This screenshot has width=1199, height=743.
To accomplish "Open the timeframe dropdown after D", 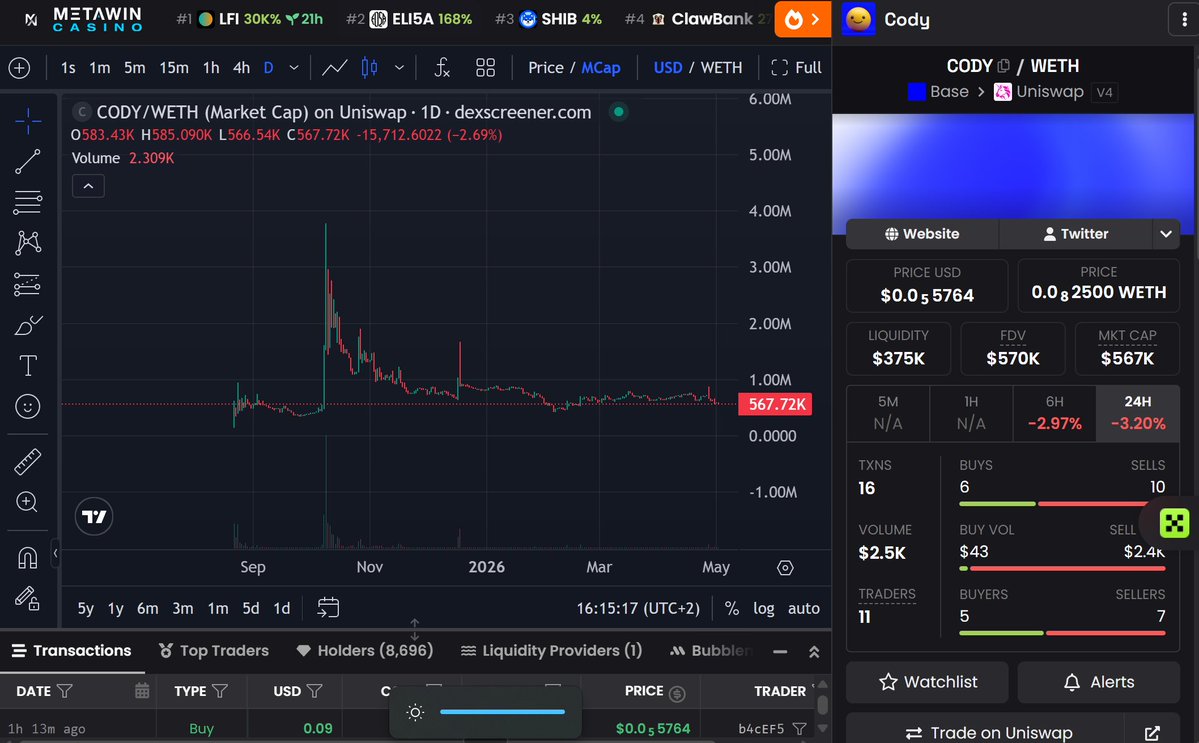I will click(294, 68).
